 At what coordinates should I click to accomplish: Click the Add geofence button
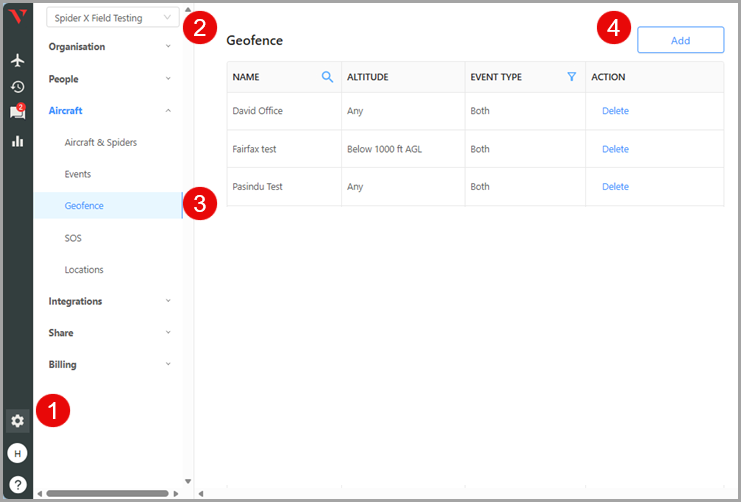tap(680, 40)
